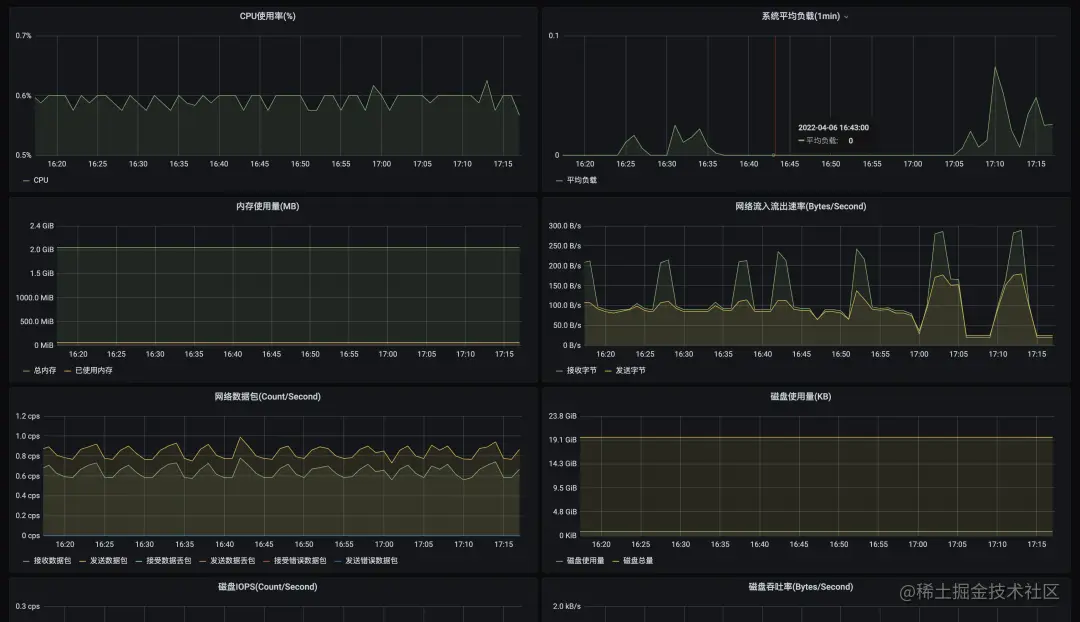Click the red crosshair line in load chart
1080x622 pixels.
coord(774,95)
